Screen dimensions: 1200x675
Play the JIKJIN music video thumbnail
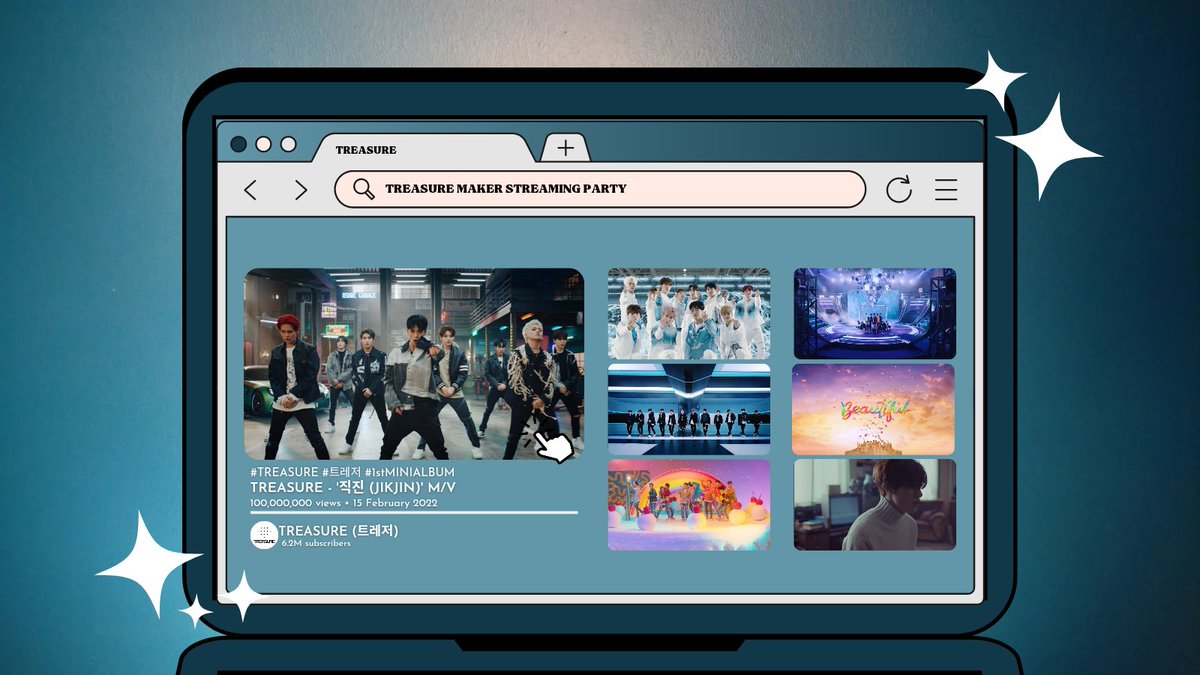click(414, 364)
